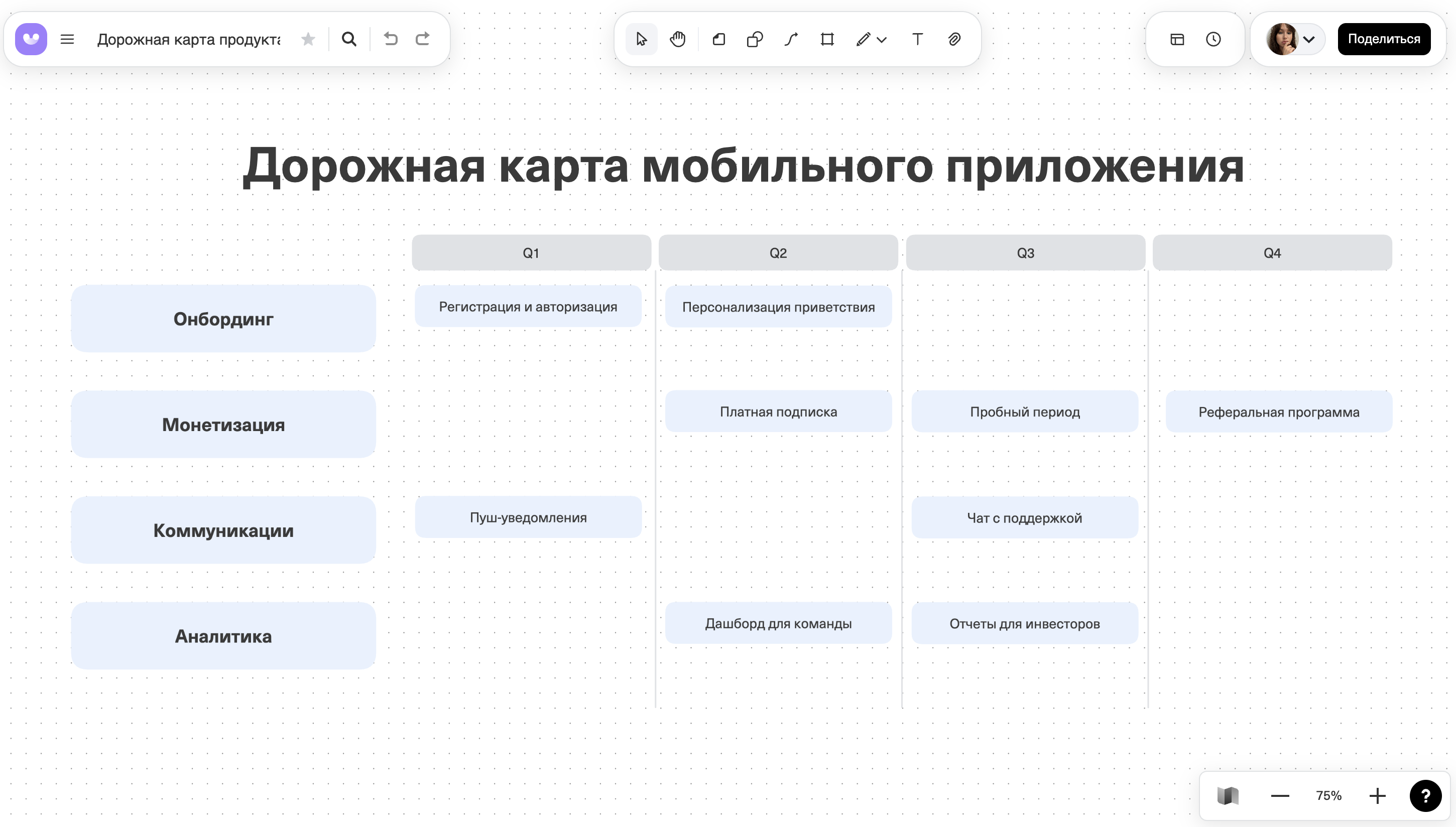
Task: Undo the last action
Action: 390,39
